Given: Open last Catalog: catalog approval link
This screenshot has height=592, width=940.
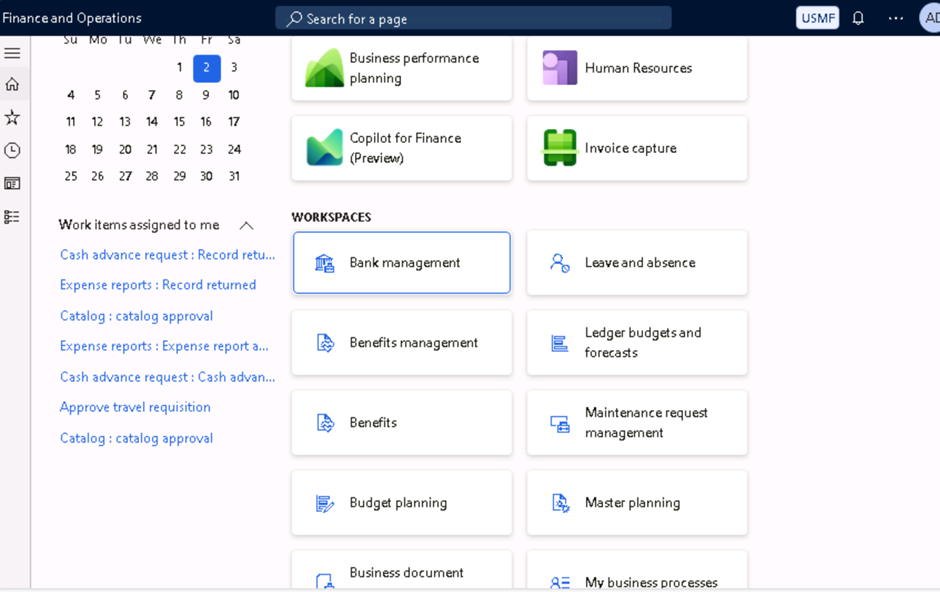Looking at the screenshot, I should click(136, 438).
